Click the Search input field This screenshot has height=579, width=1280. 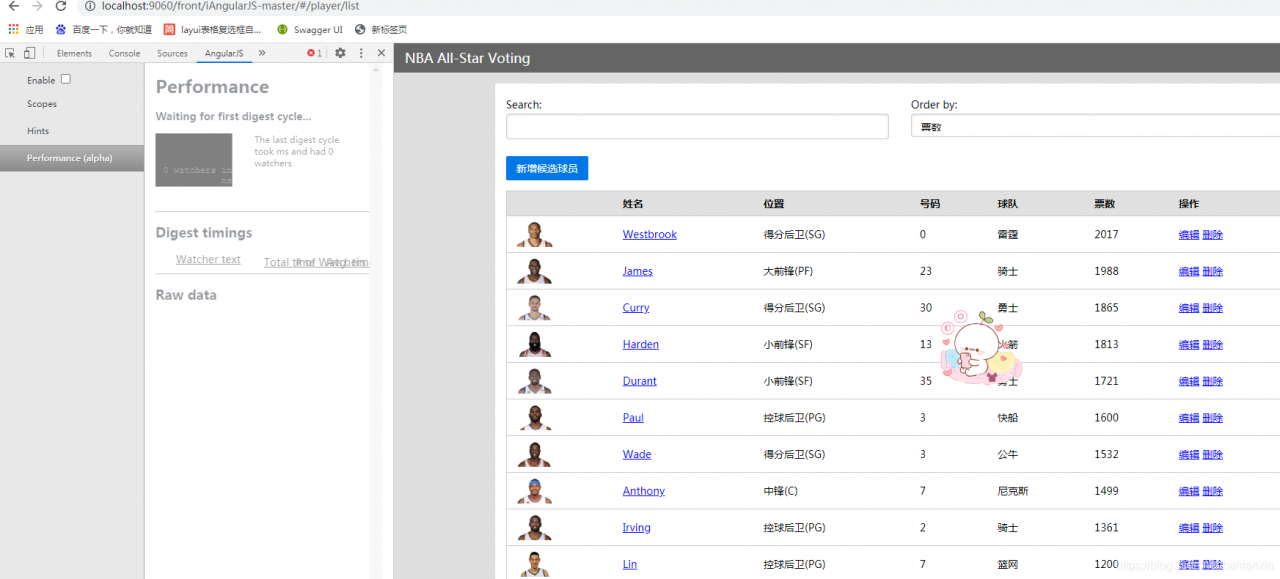tap(697, 126)
